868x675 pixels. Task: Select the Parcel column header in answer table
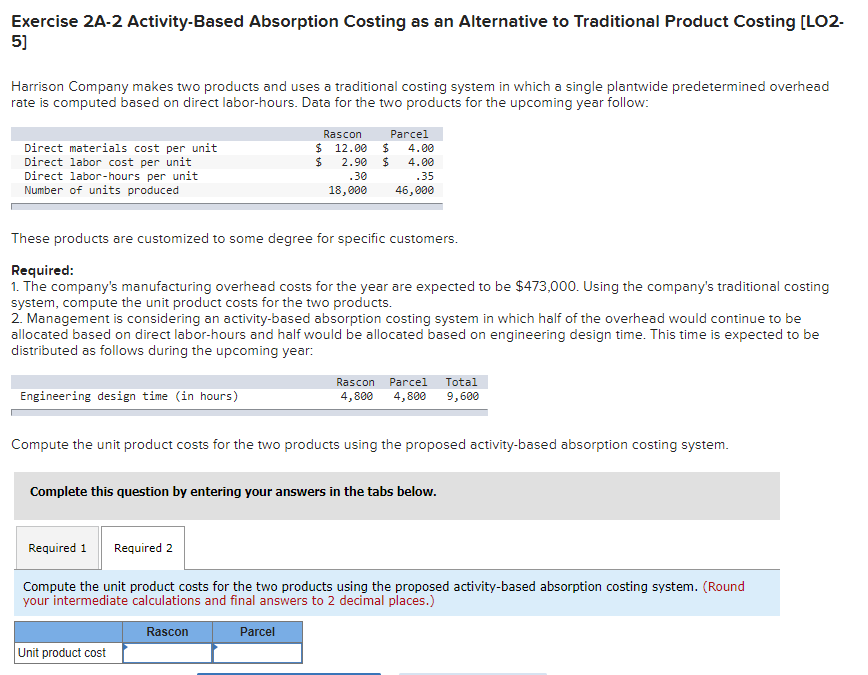click(x=256, y=631)
